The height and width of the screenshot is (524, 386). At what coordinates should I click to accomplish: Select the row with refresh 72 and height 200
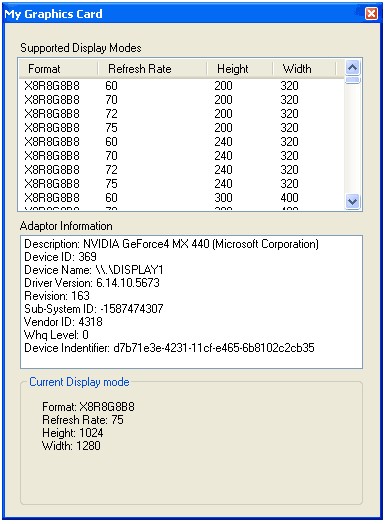coord(181,114)
